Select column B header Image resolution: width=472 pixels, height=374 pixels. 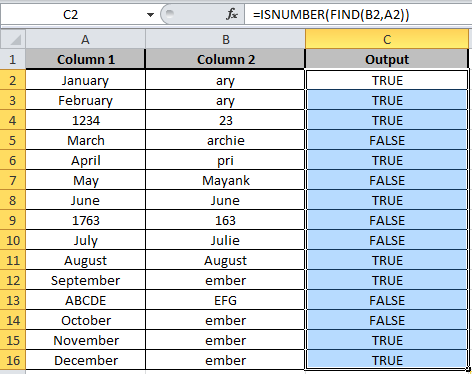tap(225, 39)
